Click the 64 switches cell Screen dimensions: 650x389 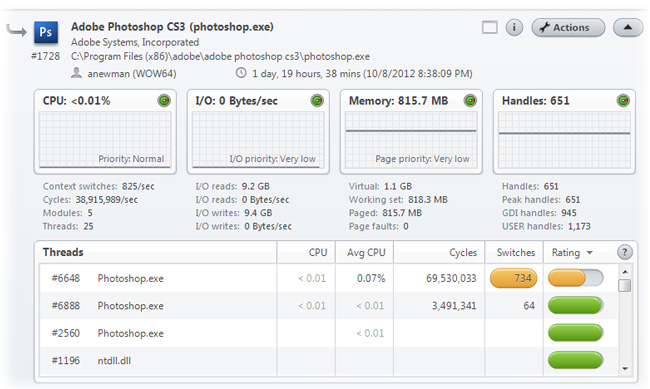(529, 306)
